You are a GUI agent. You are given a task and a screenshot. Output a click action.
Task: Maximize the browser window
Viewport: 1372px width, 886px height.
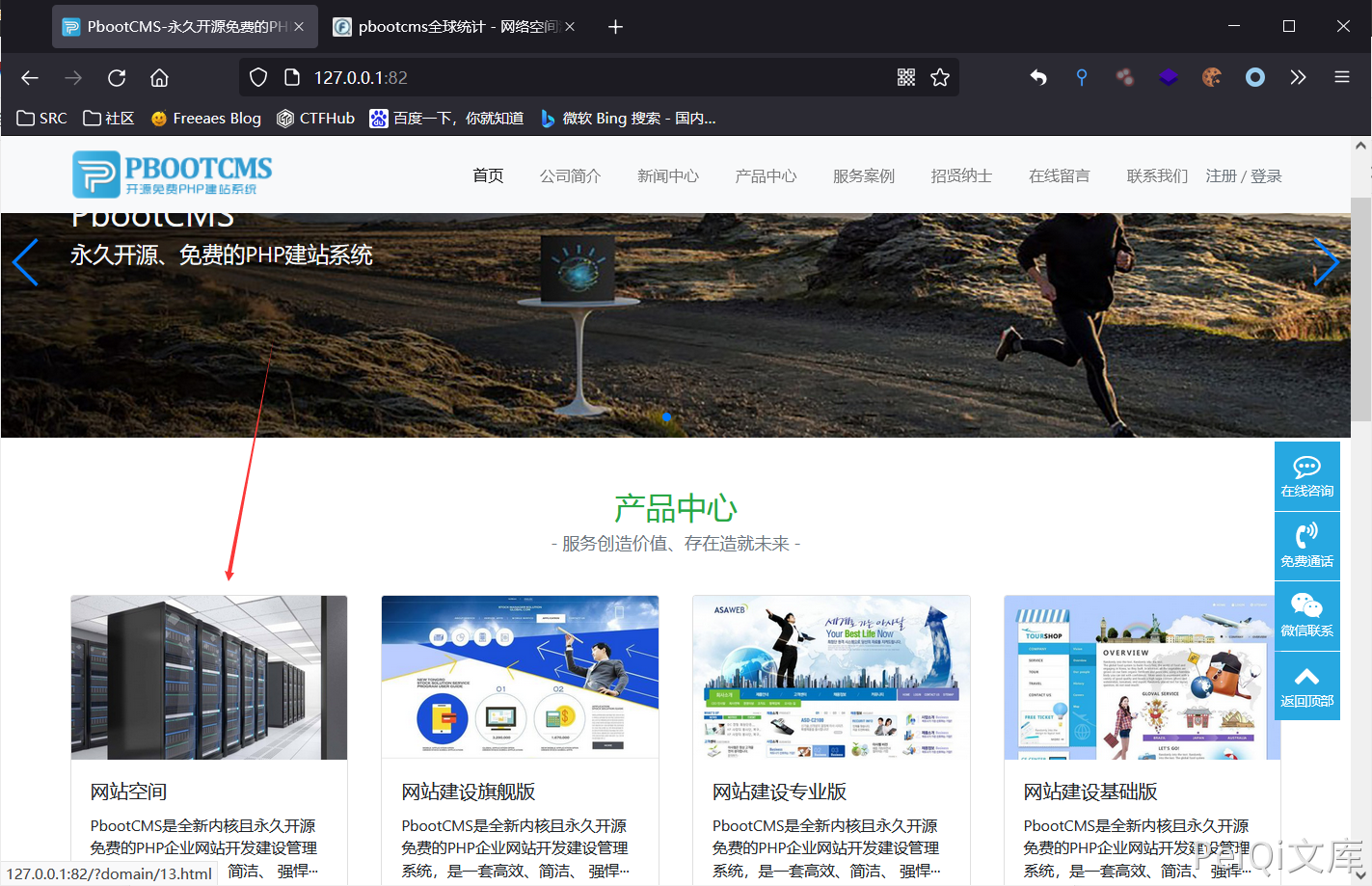point(1289,27)
